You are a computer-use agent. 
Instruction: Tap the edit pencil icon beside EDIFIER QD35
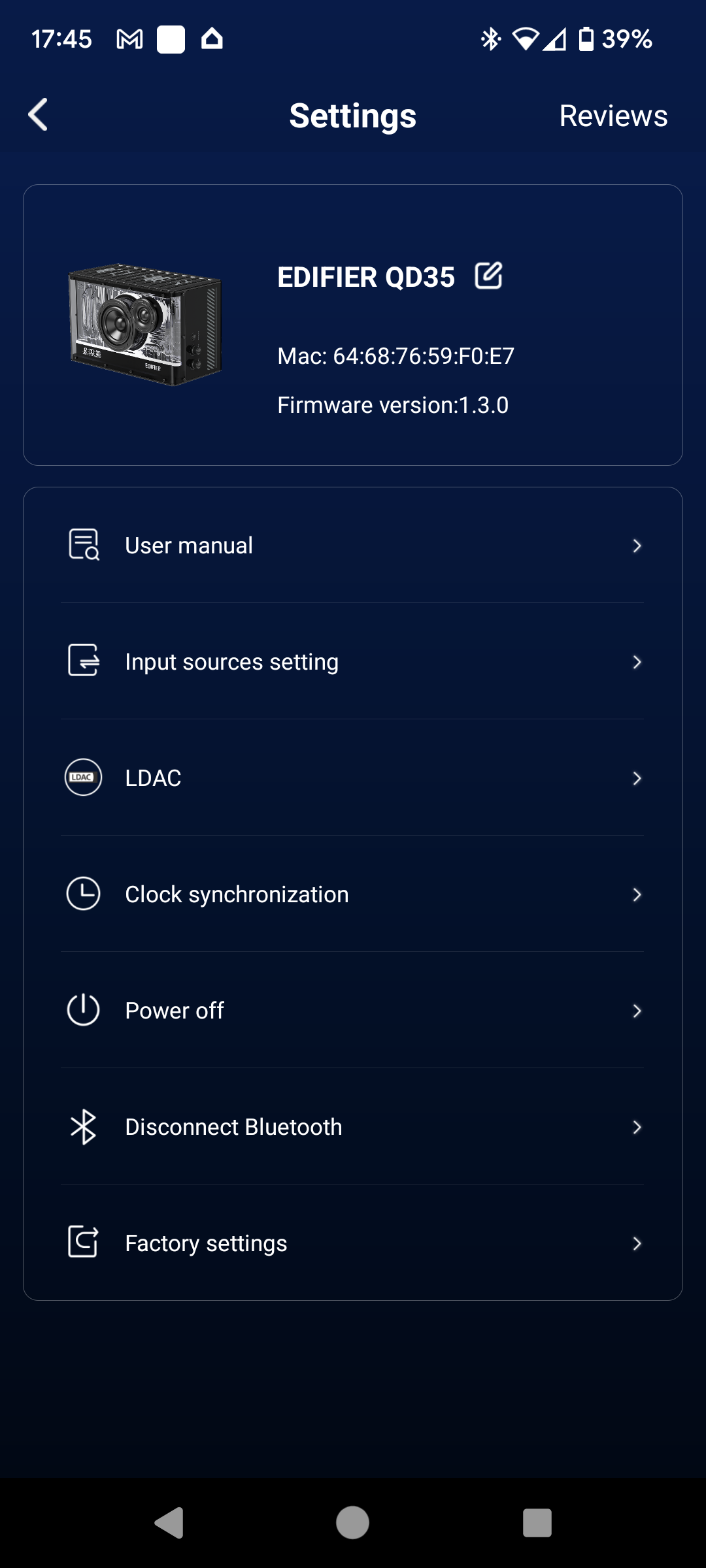[488, 276]
